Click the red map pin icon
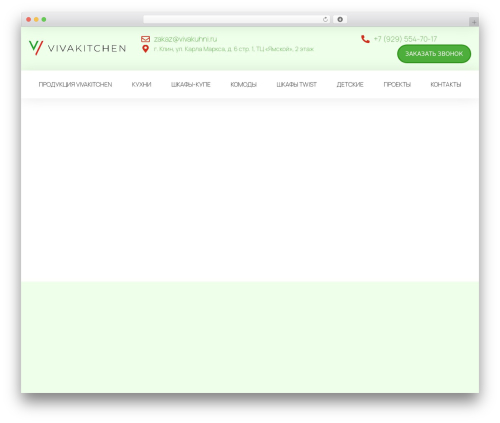This screenshot has width=500, height=423. pos(145,49)
